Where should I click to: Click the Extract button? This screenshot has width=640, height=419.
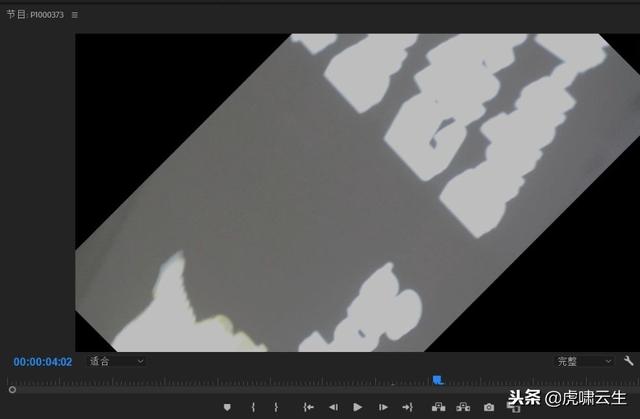click(463, 407)
